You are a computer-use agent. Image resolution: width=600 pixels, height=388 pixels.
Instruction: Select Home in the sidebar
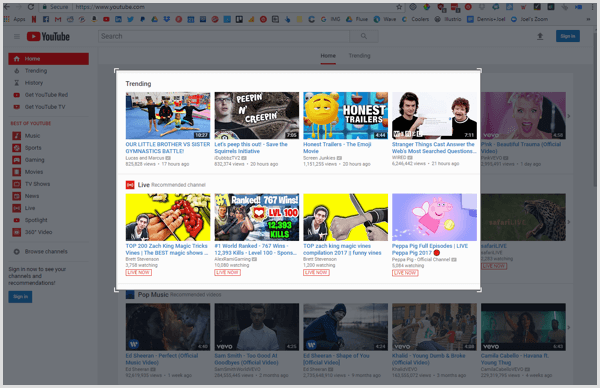point(49,59)
